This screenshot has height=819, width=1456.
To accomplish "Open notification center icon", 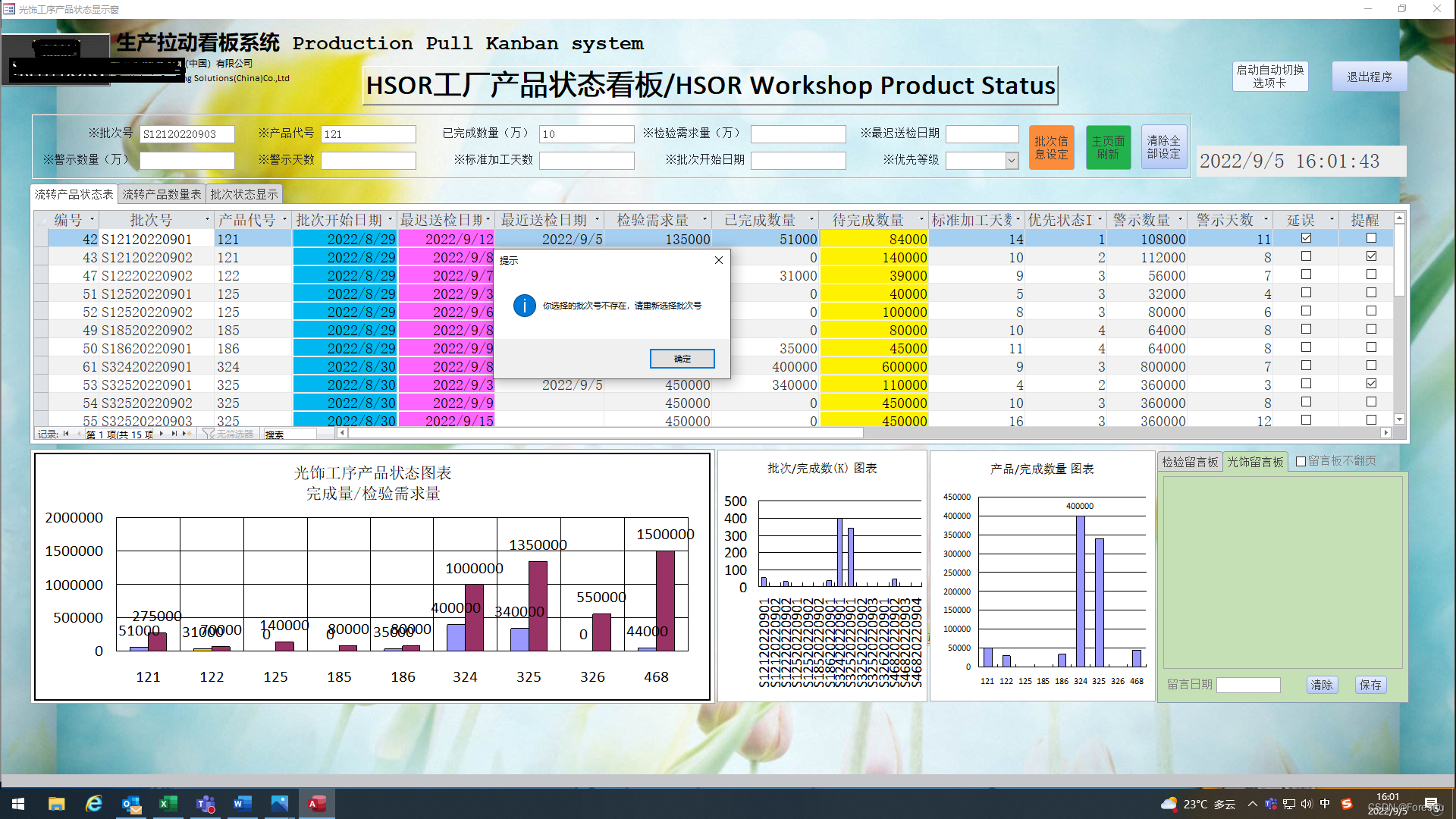I will point(1431,804).
